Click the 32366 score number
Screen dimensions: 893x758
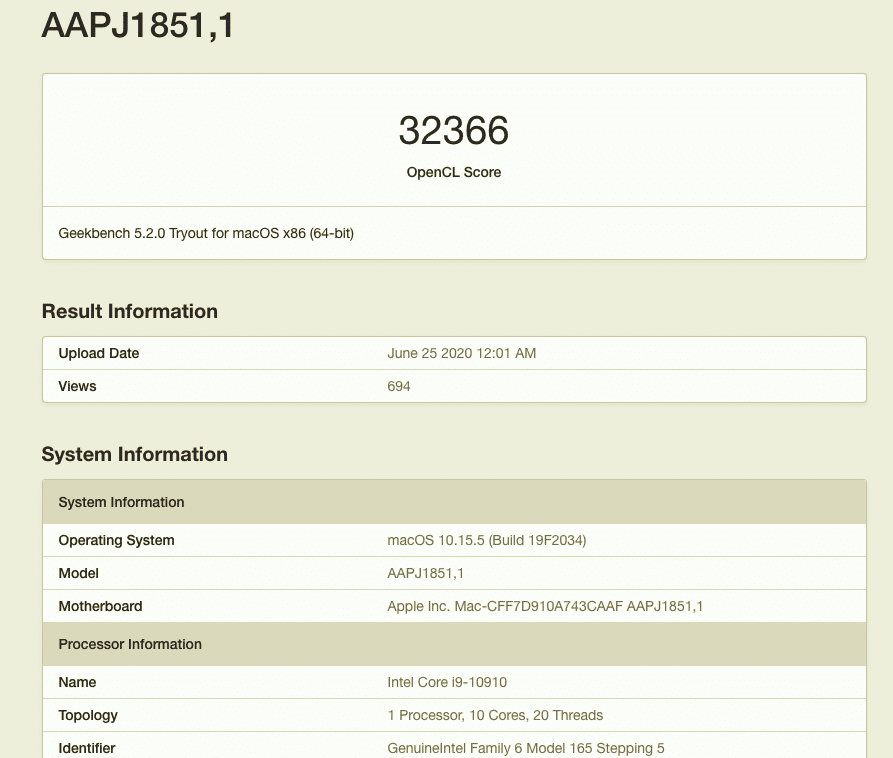click(x=453, y=131)
